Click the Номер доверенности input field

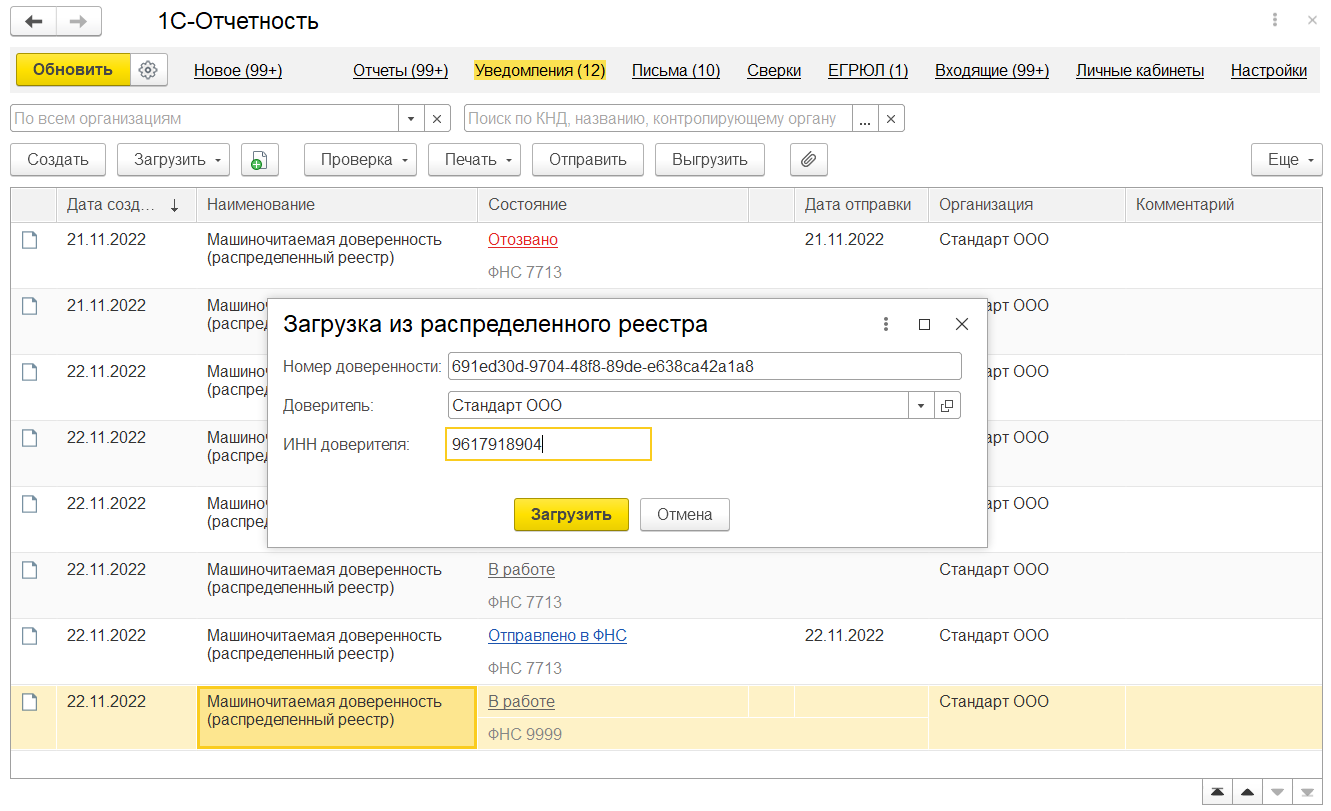[705, 366]
